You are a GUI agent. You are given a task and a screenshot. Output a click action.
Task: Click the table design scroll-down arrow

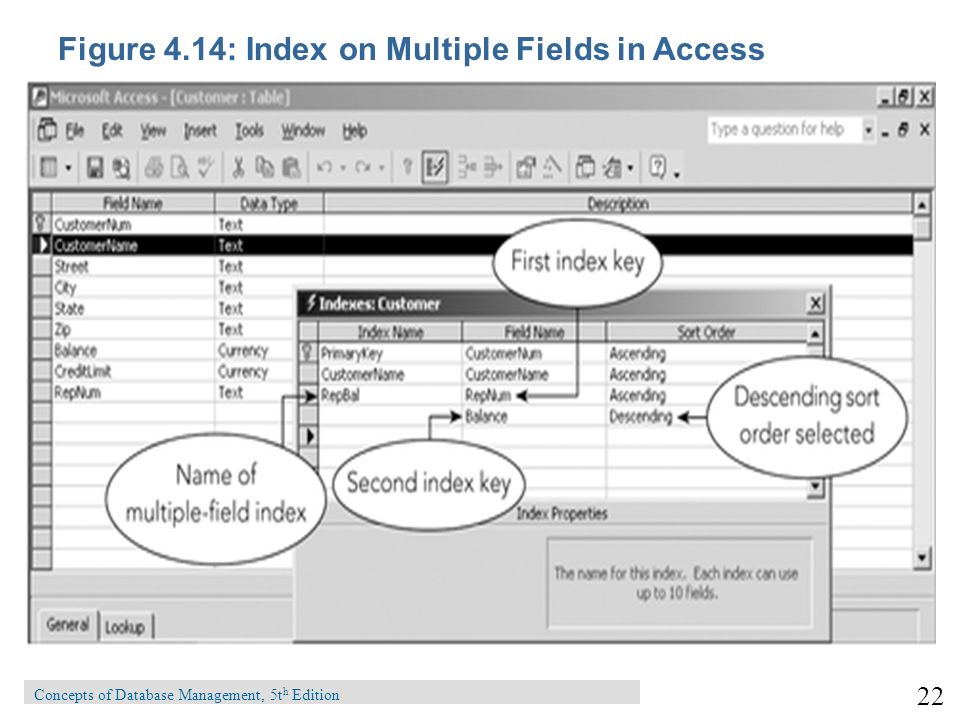(x=922, y=557)
